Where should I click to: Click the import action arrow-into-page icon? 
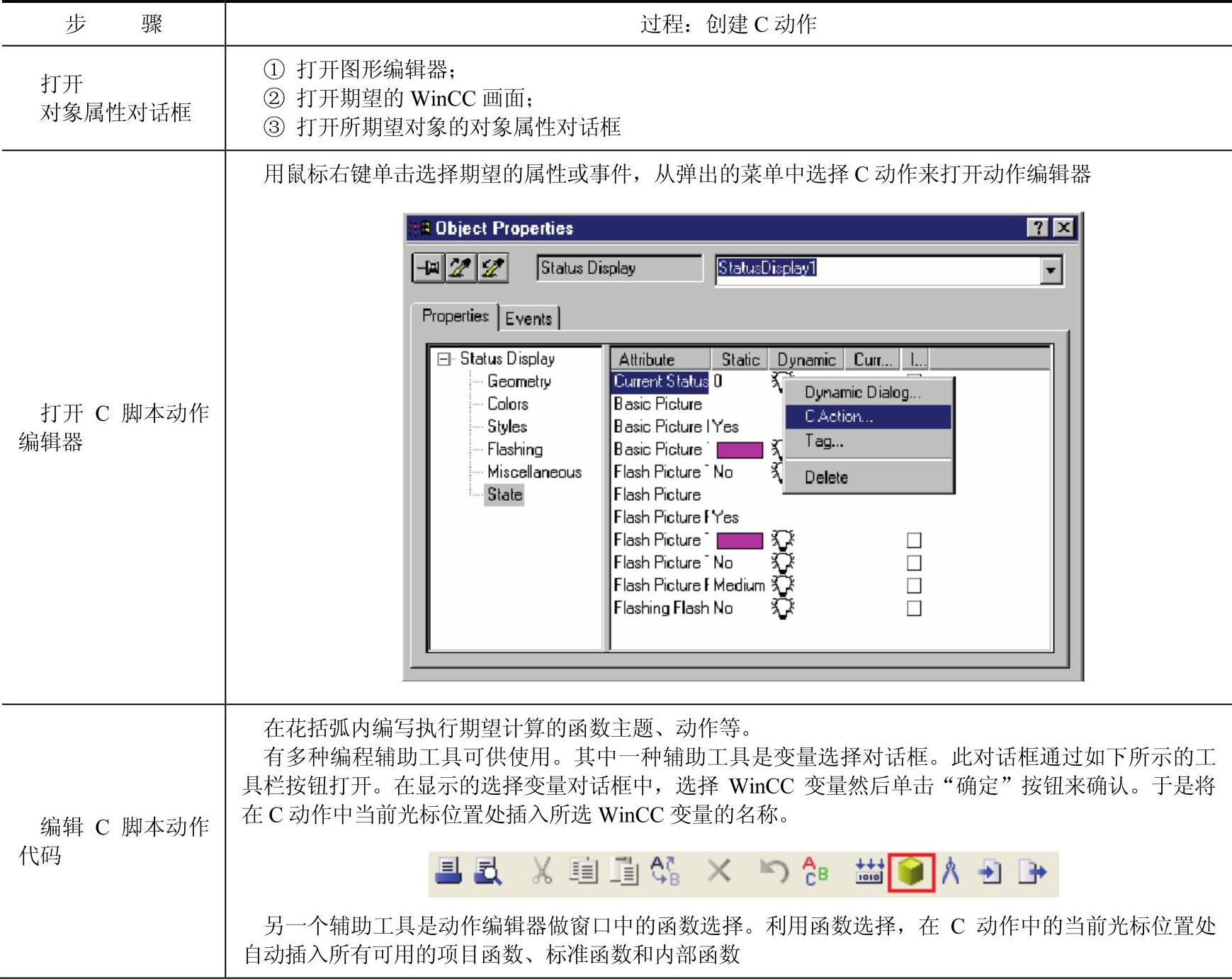(x=990, y=872)
